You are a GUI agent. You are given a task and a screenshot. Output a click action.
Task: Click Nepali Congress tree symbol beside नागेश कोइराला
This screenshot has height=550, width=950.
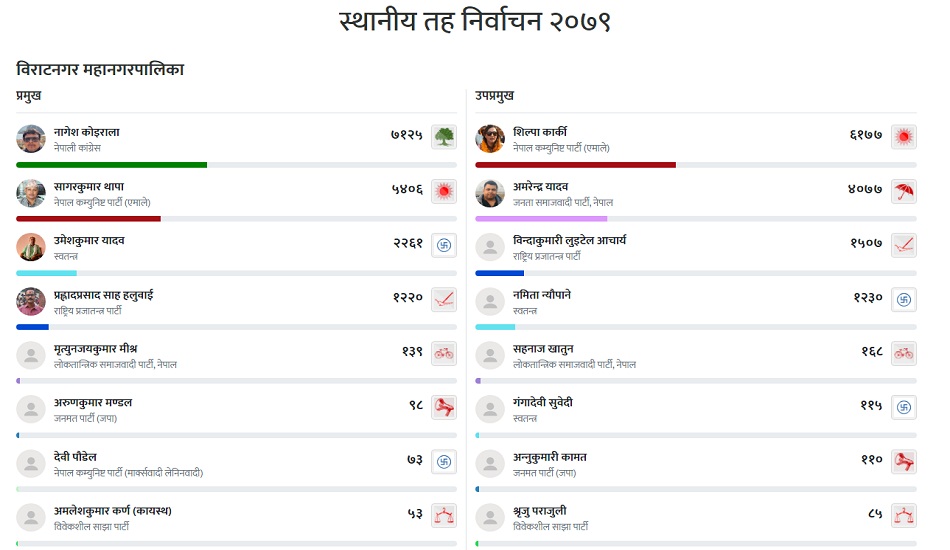(x=444, y=137)
